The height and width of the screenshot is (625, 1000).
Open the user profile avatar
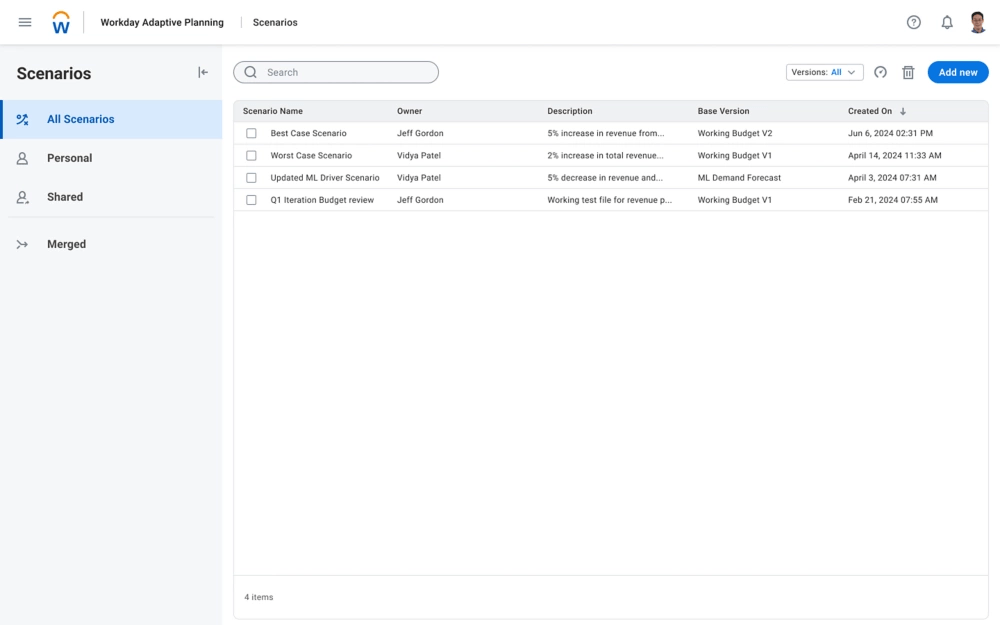click(x=978, y=22)
